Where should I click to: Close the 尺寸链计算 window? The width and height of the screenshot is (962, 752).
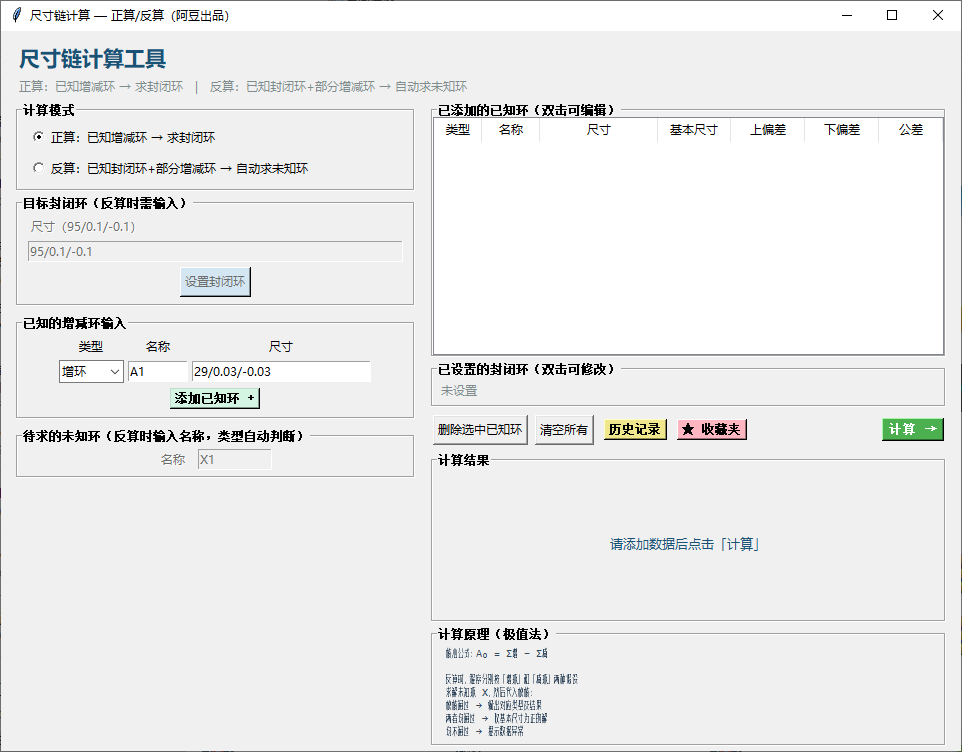(937, 15)
